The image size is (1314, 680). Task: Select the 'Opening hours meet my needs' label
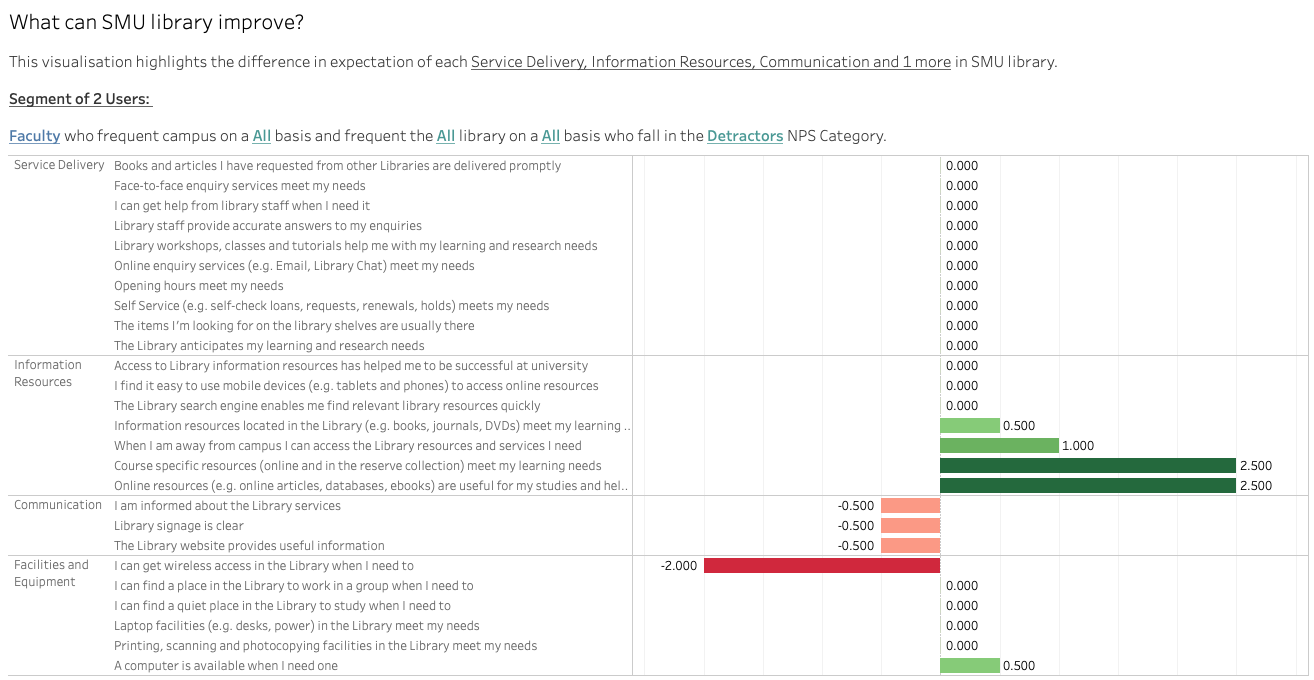[x=199, y=286]
